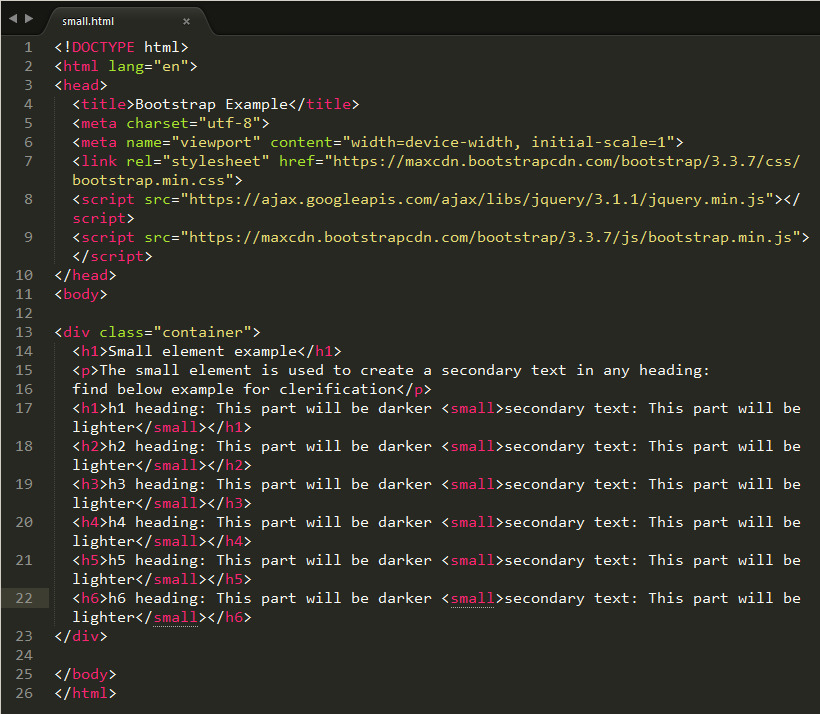Screen dimensions: 820x714
Task: Click 'h2 heading:' text on line 18
Action: click(x=157, y=447)
